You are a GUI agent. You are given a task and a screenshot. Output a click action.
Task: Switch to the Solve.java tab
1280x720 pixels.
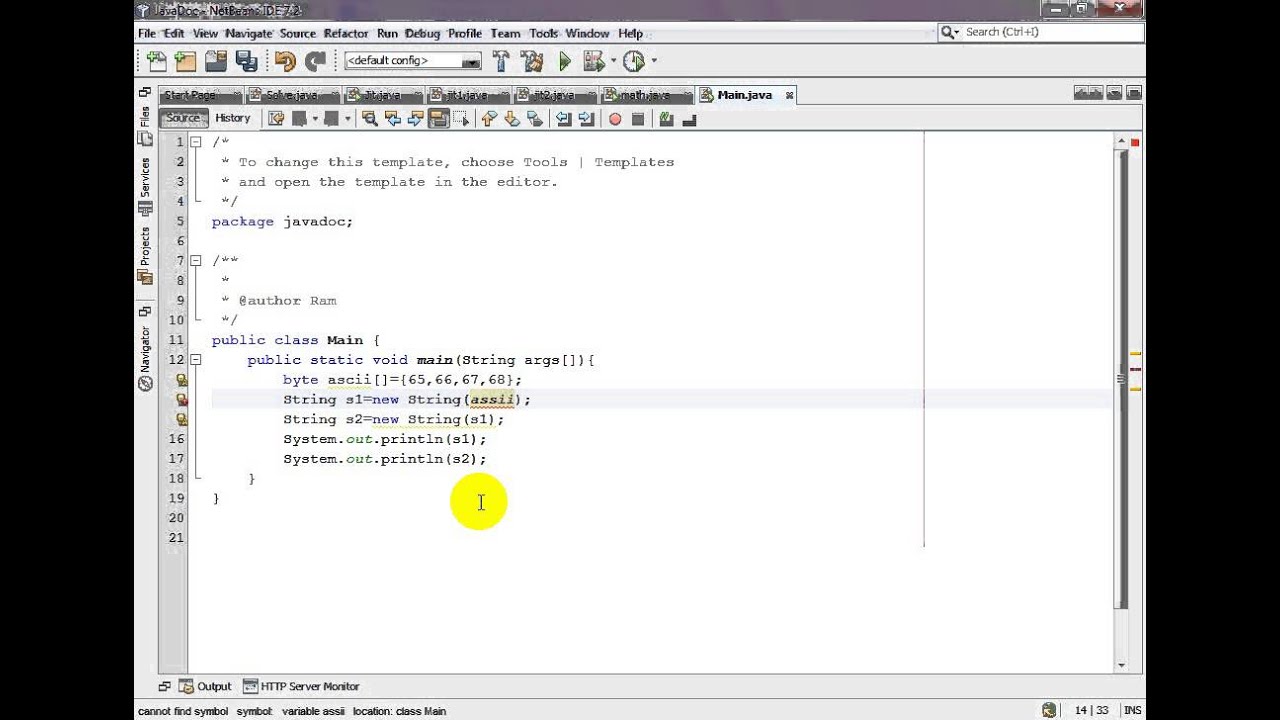292,95
